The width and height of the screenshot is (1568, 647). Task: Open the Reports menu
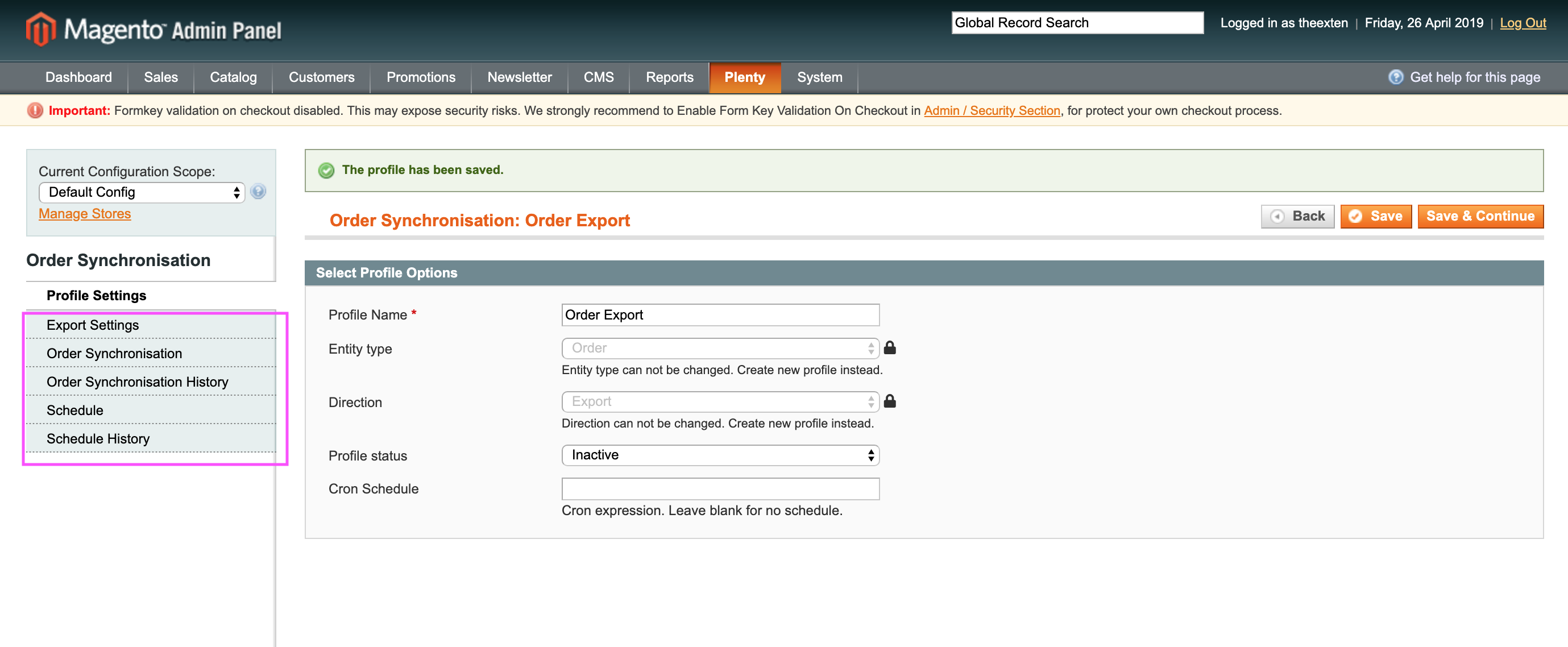point(669,77)
